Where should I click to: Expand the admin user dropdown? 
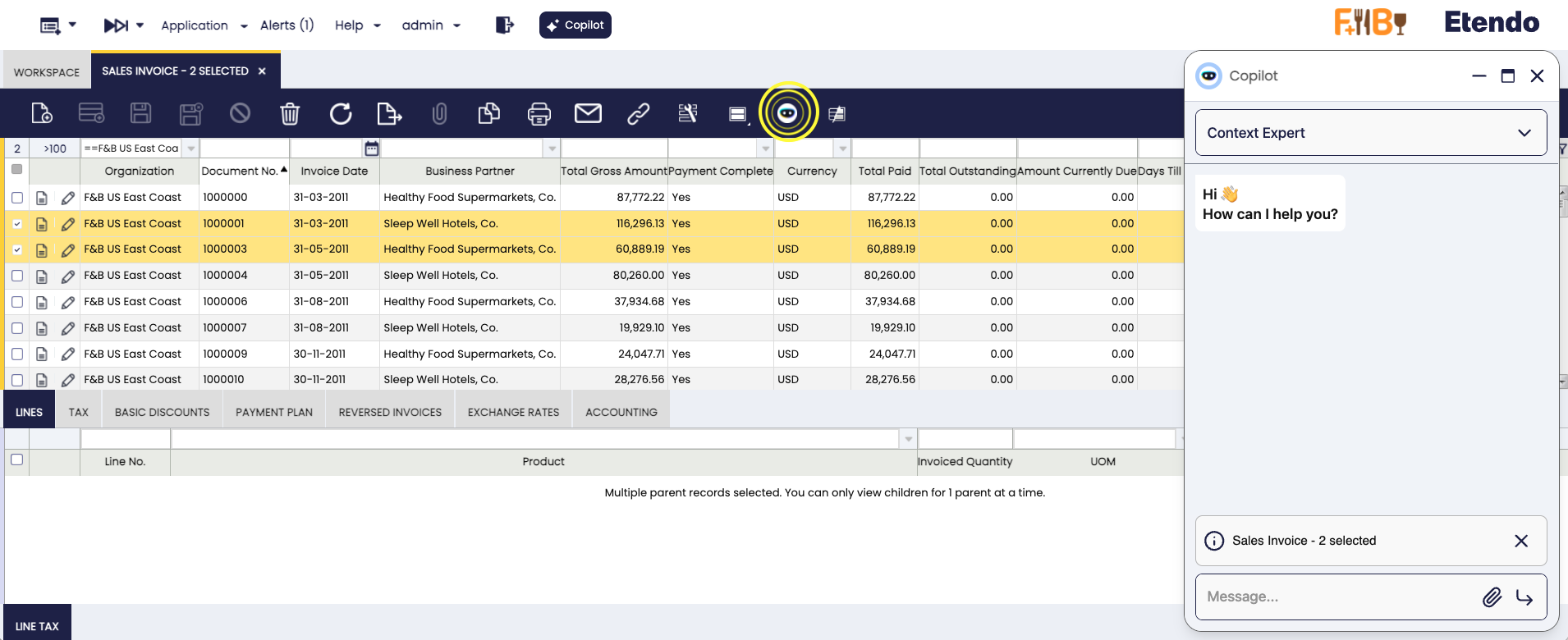pyautogui.click(x=431, y=25)
